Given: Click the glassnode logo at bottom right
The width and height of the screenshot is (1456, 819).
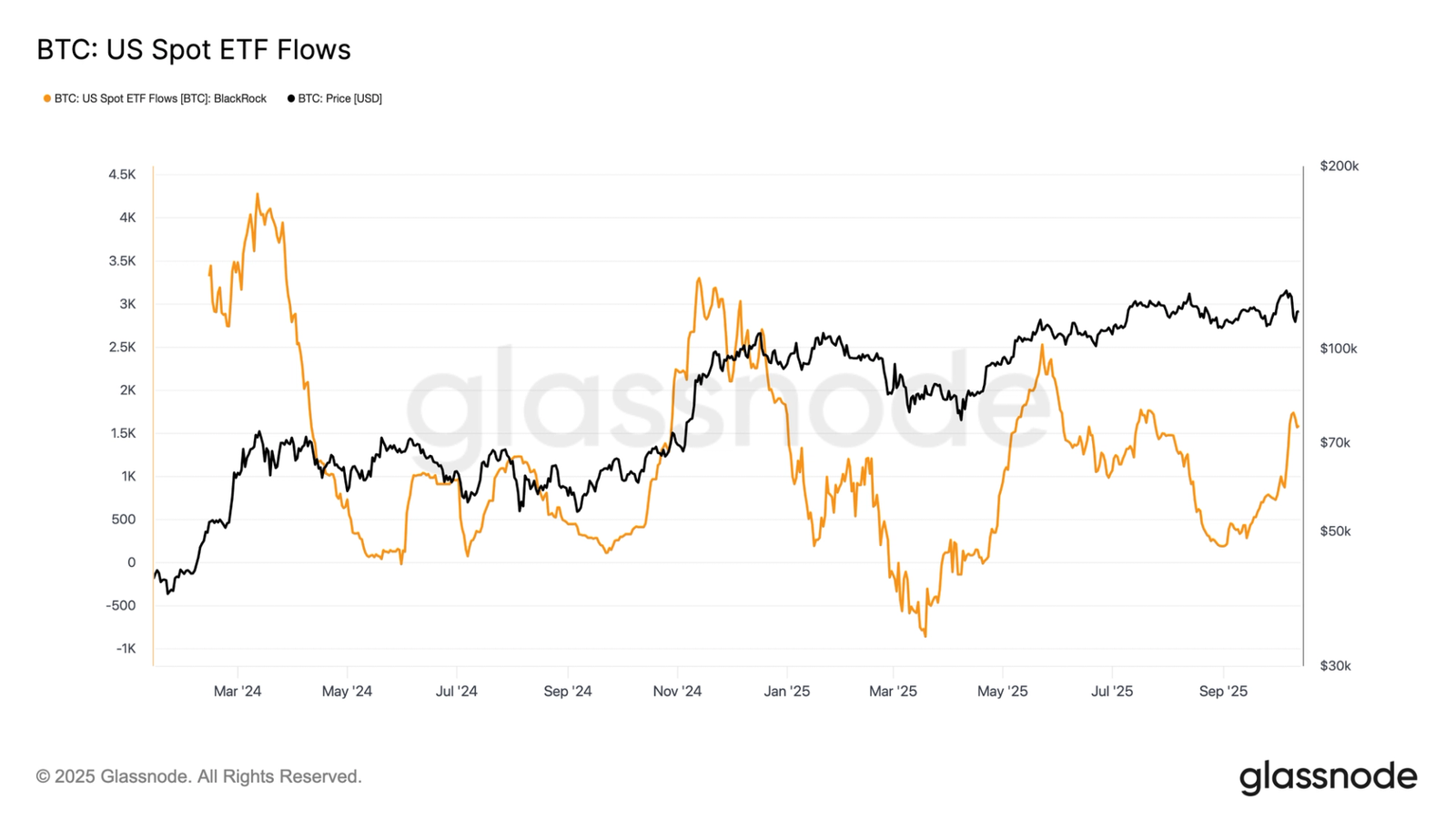Looking at the screenshot, I should point(1328,777).
